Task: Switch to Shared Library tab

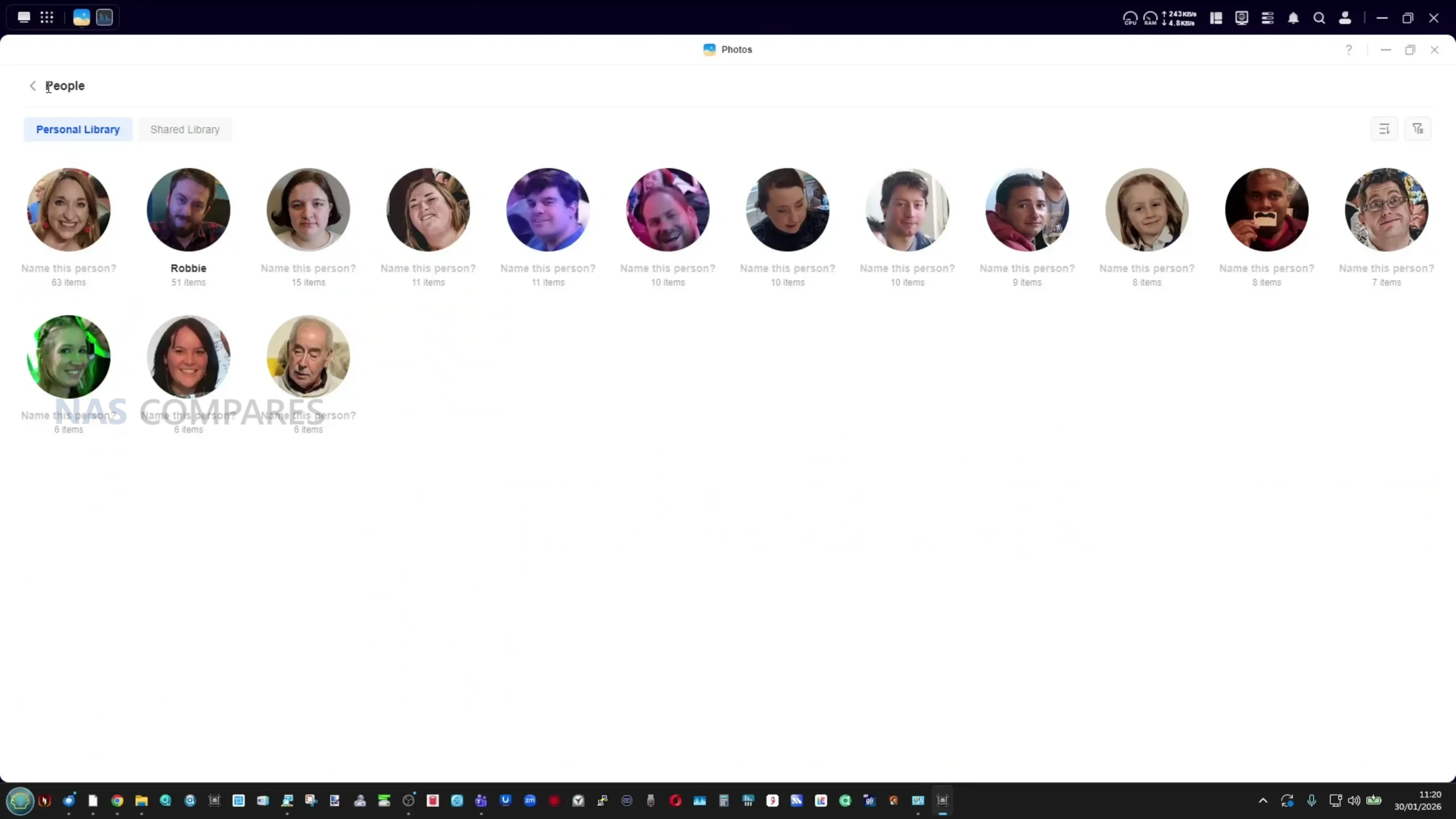Action: click(x=185, y=130)
